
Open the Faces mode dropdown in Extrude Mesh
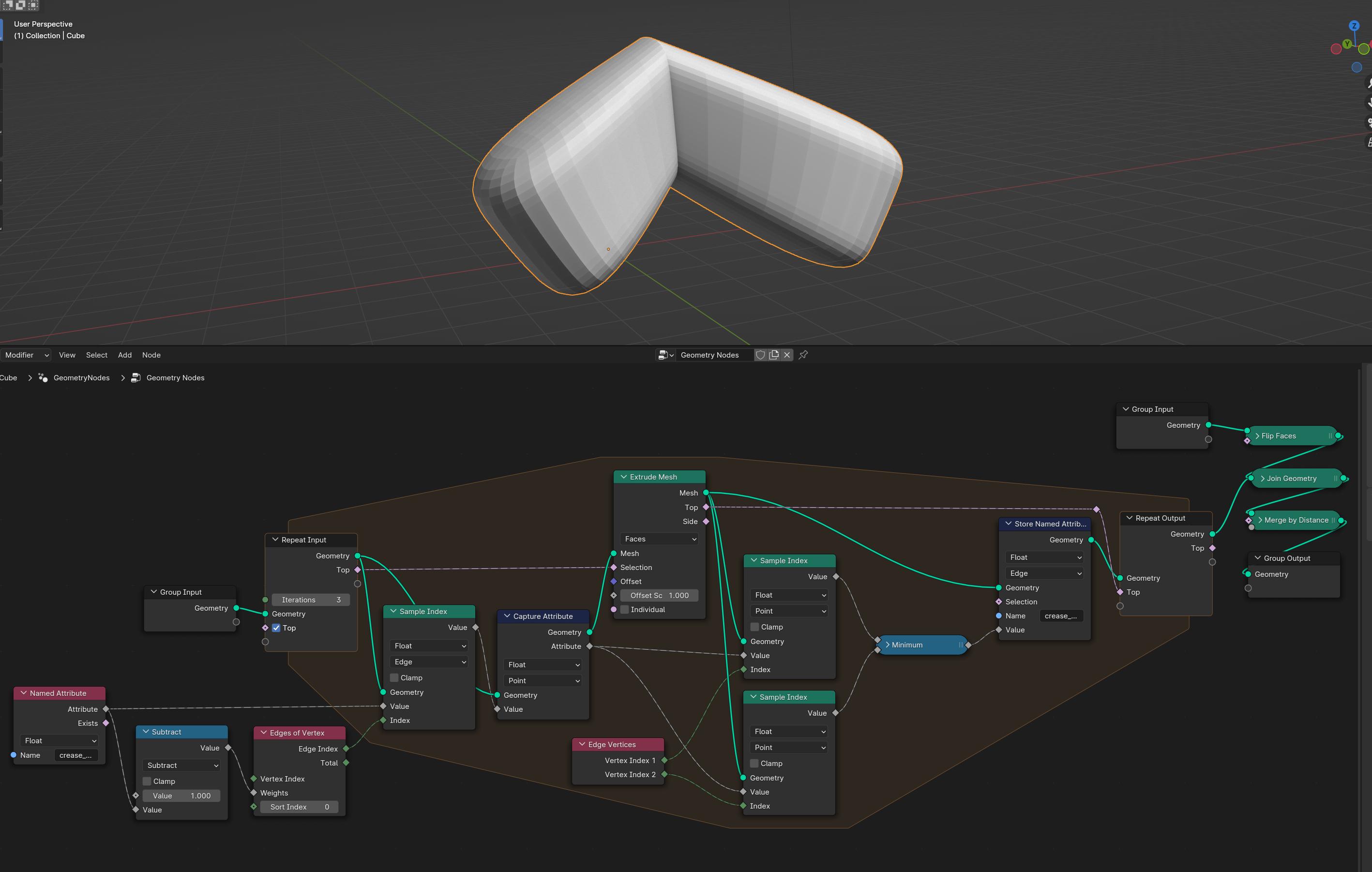[659, 539]
